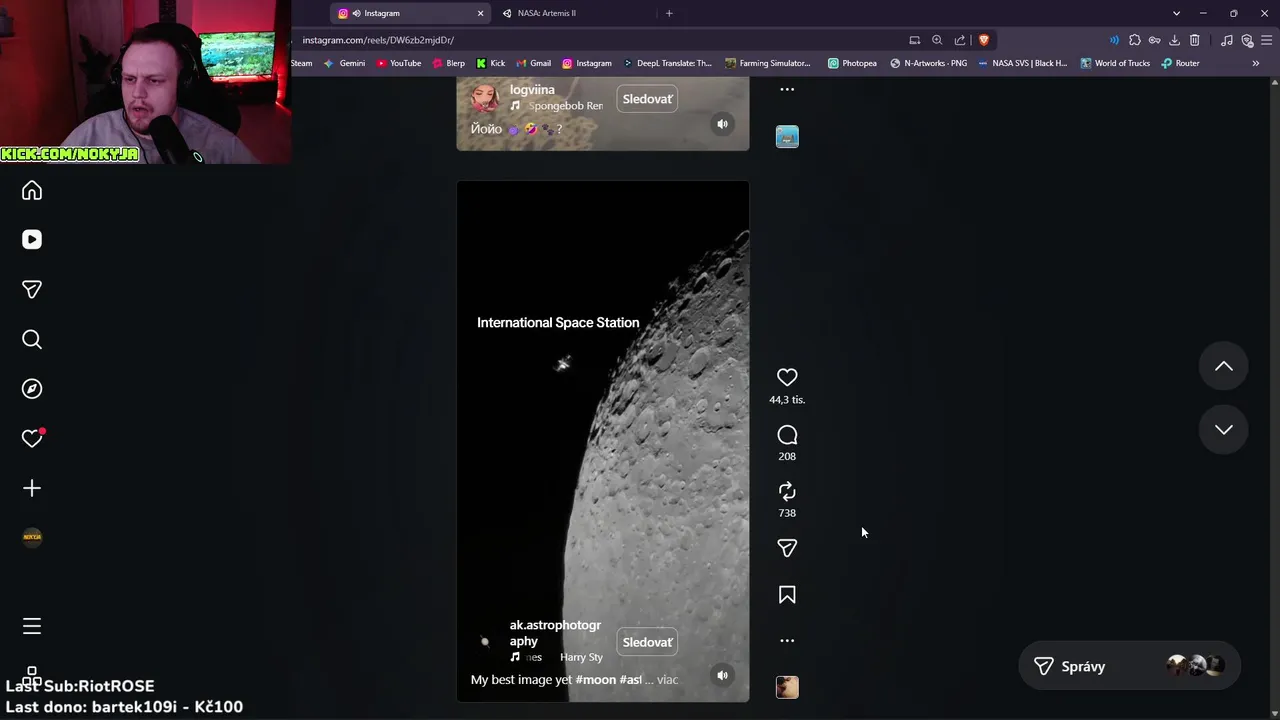1280x720 pixels.
Task: Expand the caption with 'viac'
Action: point(667,680)
